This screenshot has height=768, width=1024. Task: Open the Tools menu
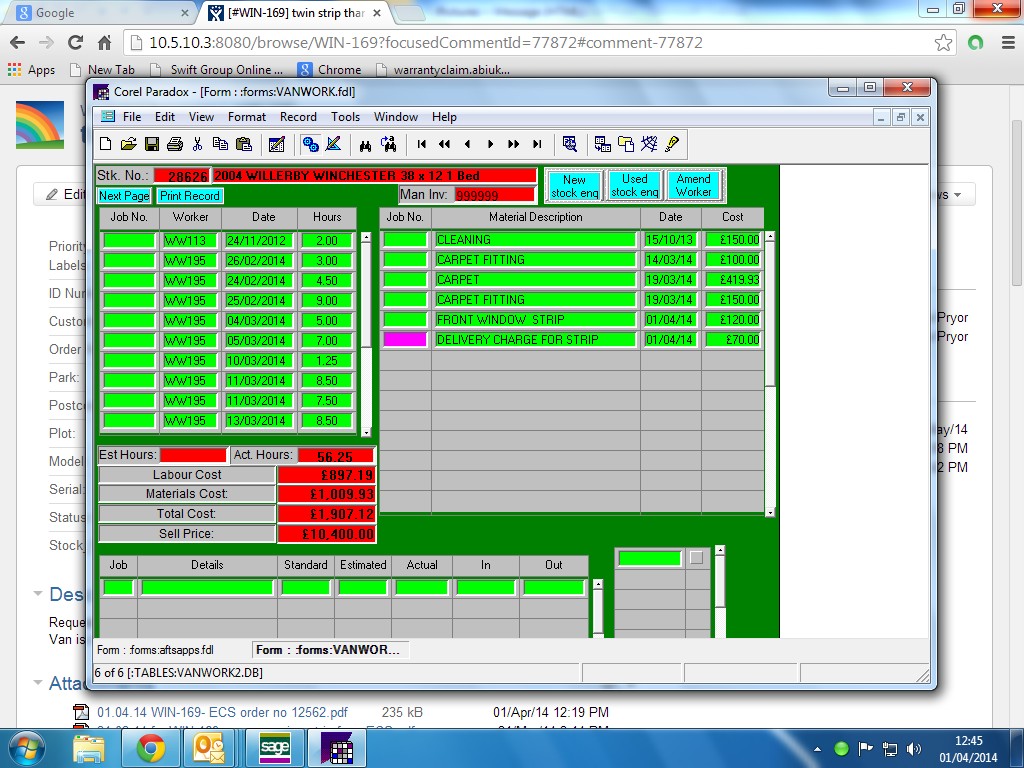(345, 117)
